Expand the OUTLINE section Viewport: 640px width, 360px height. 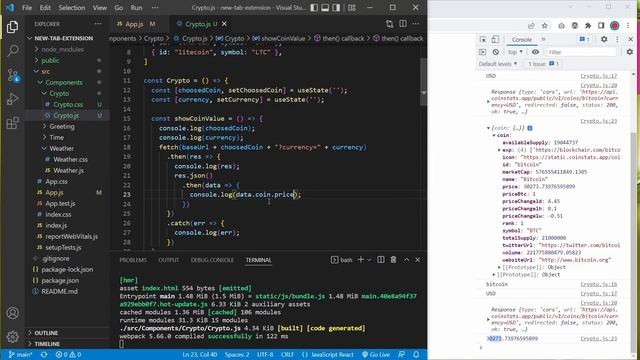pyautogui.click(x=46, y=333)
